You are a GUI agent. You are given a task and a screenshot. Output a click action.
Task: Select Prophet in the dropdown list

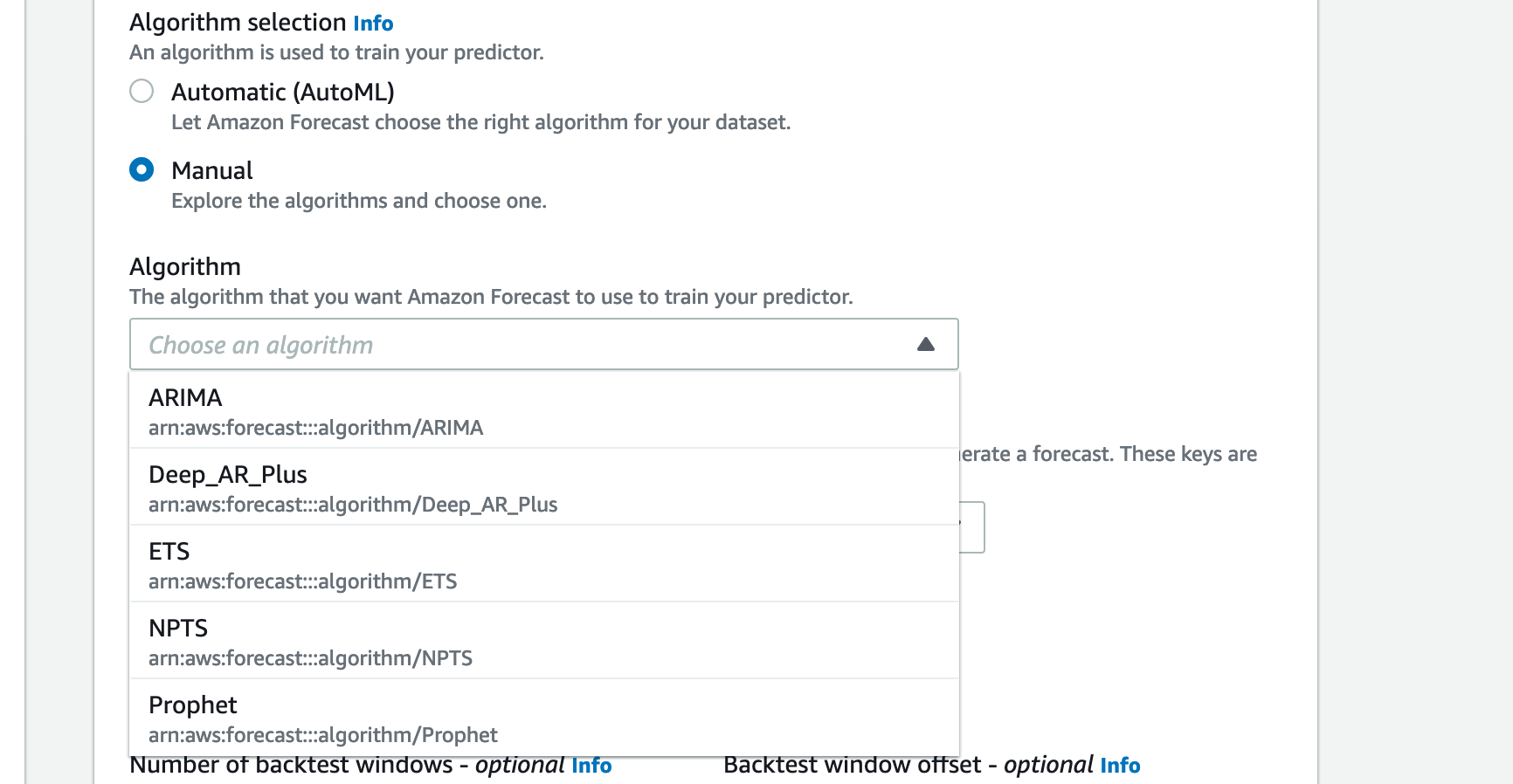(x=544, y=719)
